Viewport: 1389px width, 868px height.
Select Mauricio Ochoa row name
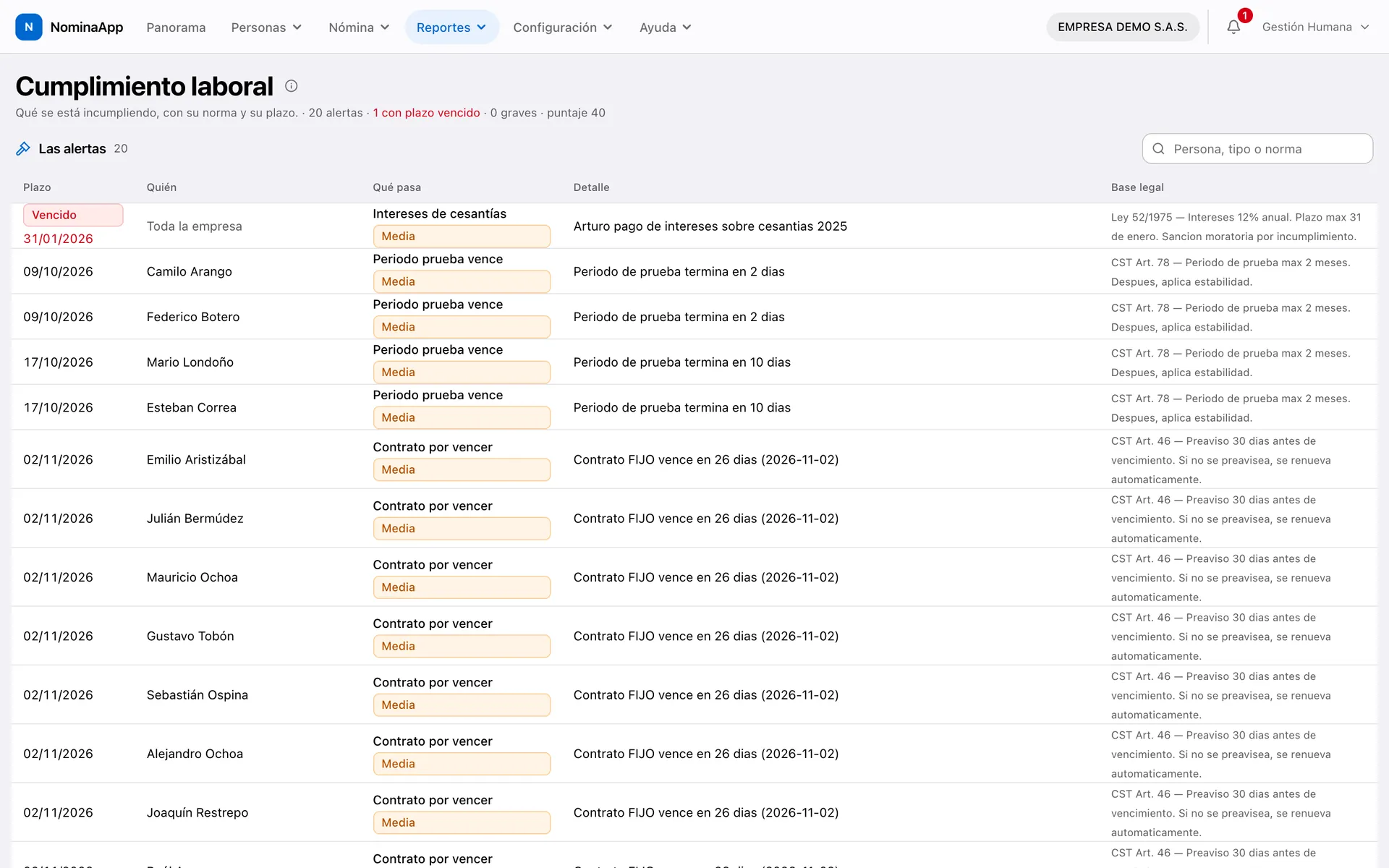(192, 577)
